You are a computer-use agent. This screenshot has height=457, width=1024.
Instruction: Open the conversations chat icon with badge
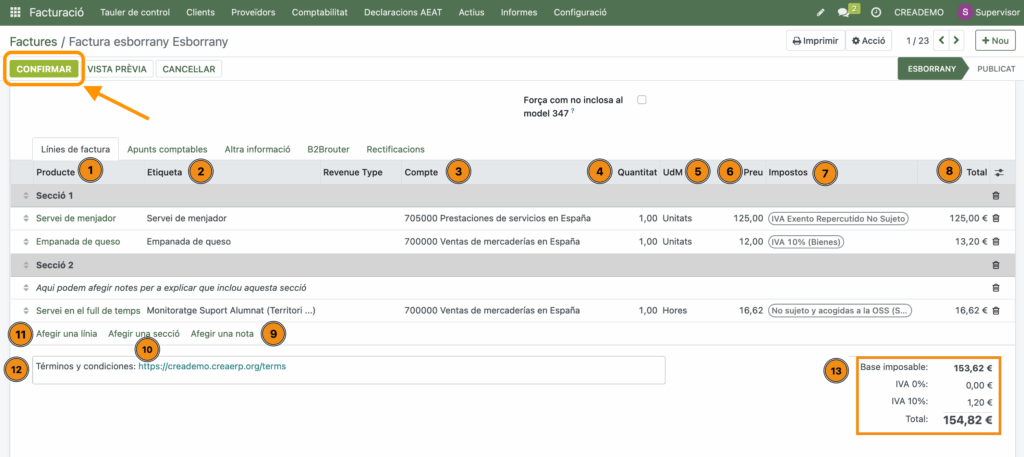[x=846, y=13]
